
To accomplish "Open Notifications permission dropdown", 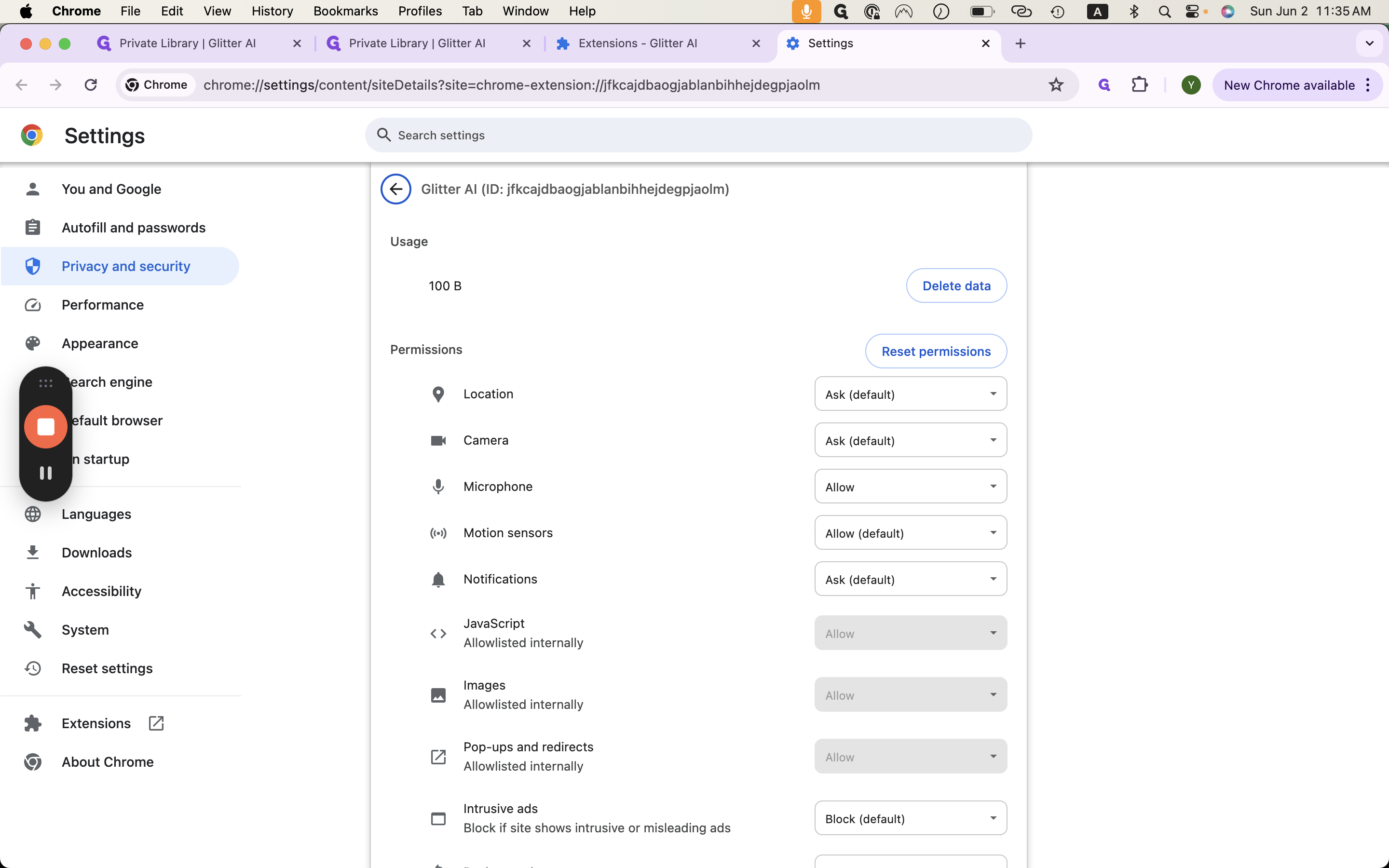I will (910, 579).
